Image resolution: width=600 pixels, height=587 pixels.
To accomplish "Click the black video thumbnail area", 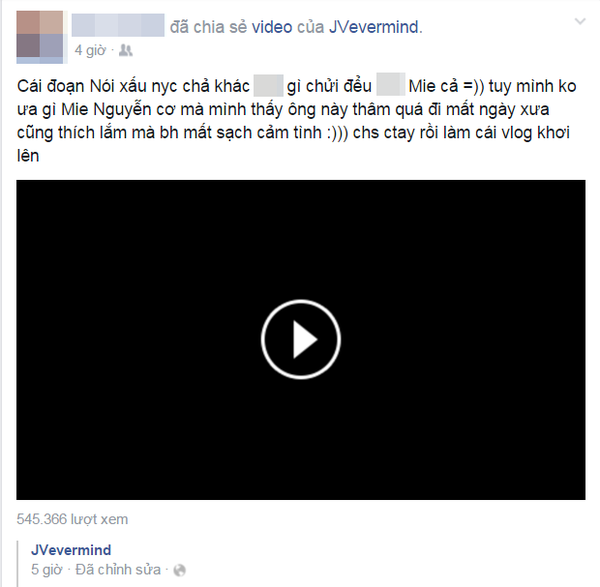I will click(301, 340).
